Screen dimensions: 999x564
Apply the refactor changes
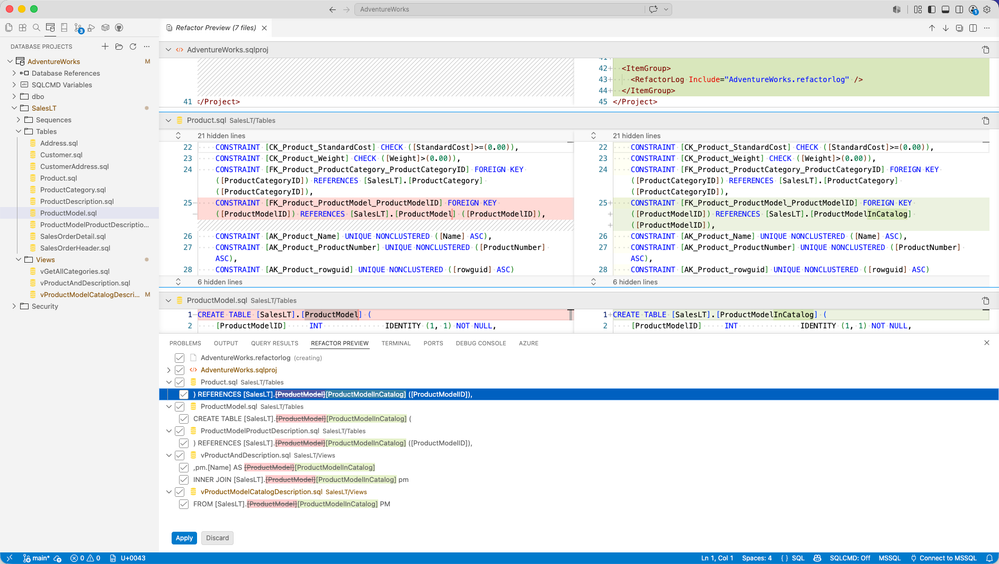pyautogui.click(x=184, y=538)
